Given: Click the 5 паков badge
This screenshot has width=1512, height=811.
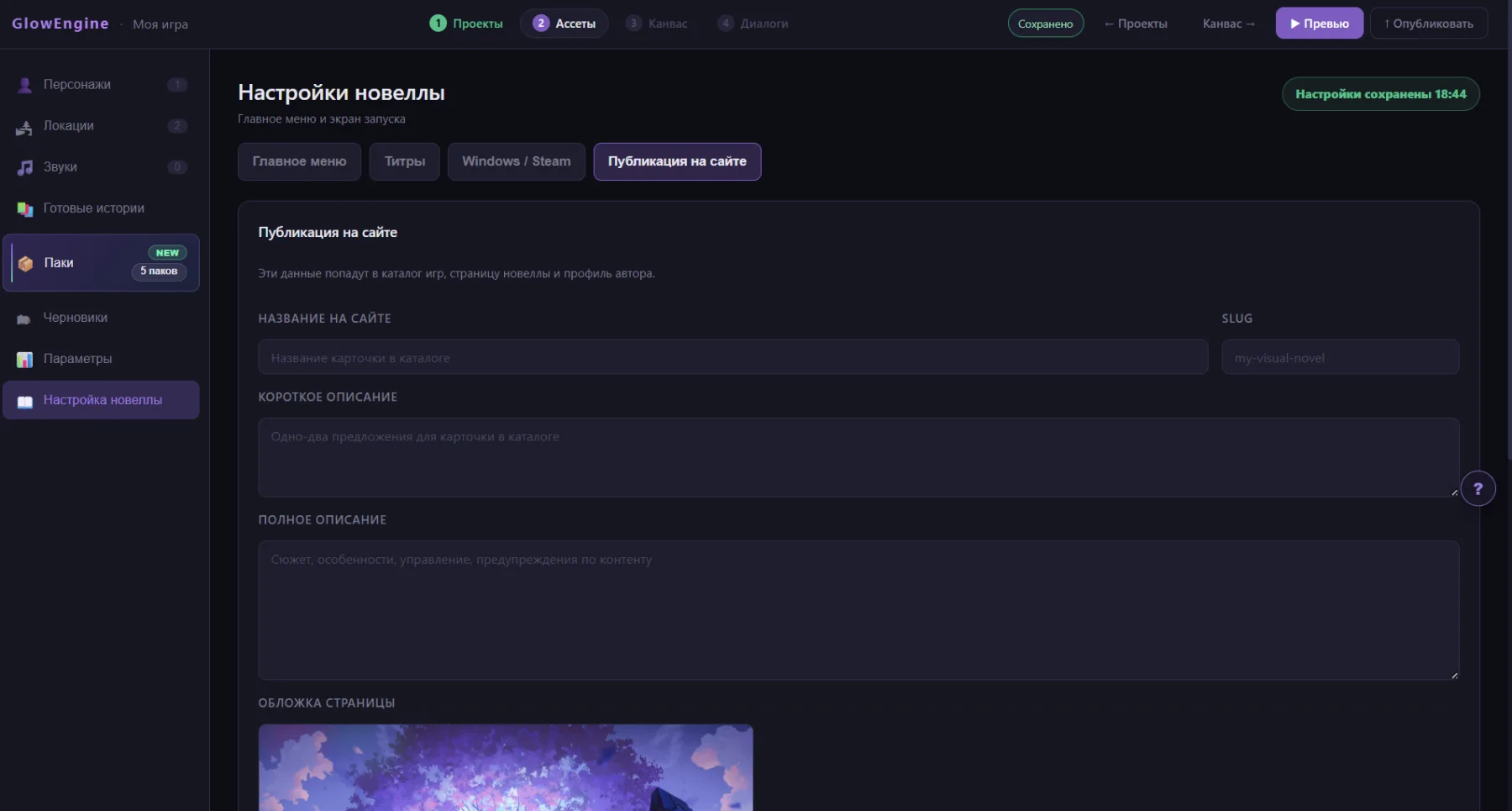Looking at the screenshot, I should click(159, 271).
